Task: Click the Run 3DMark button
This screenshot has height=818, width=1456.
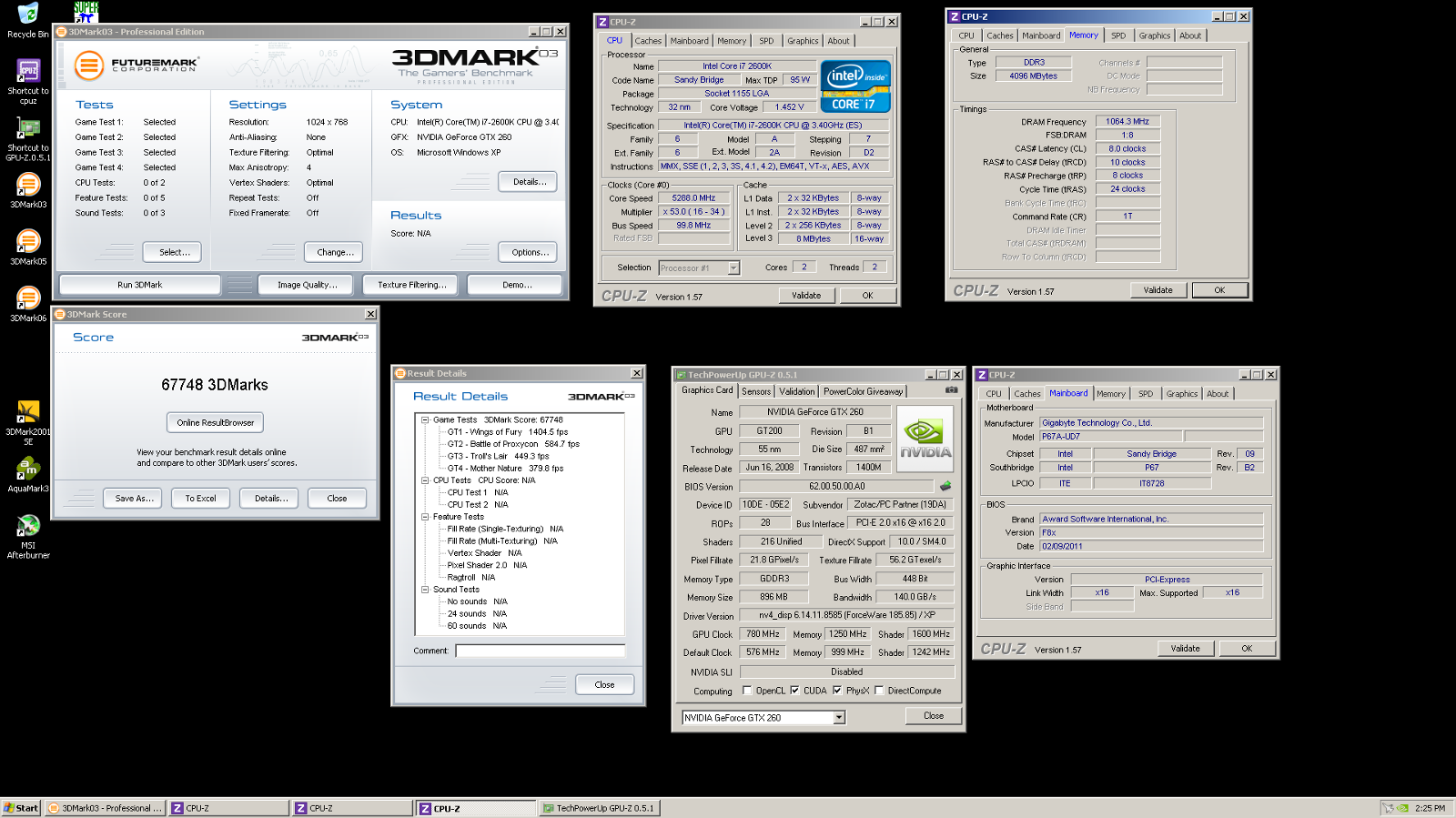Action: coord(140,285)
